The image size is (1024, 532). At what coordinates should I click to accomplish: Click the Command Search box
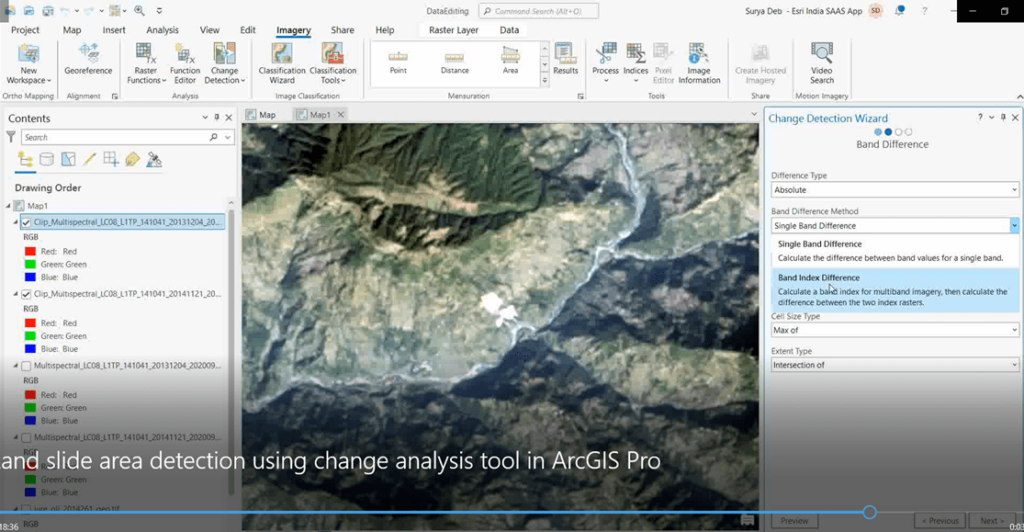pyautogui.click(x=539, y=11)
